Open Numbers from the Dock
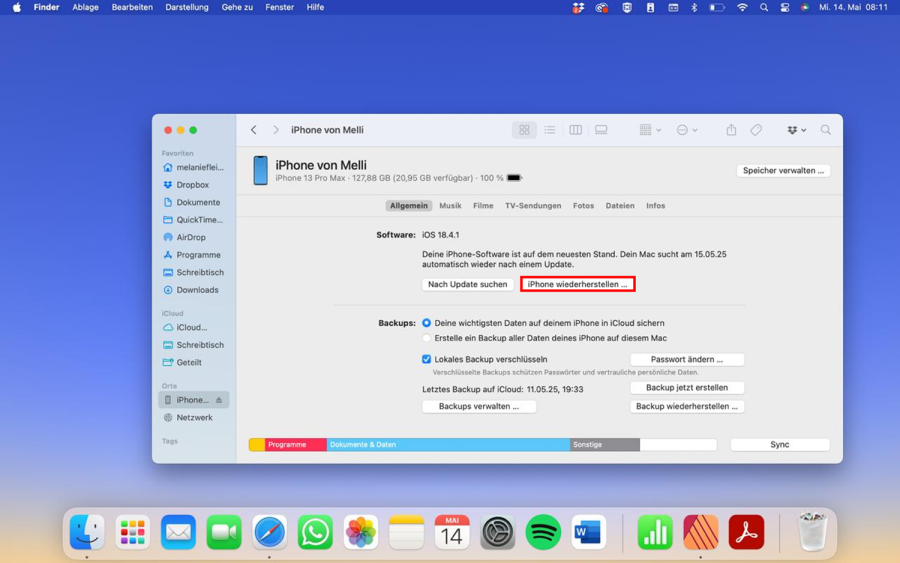Viewport: 900px width, 563px height. click(x=655, y=532)
